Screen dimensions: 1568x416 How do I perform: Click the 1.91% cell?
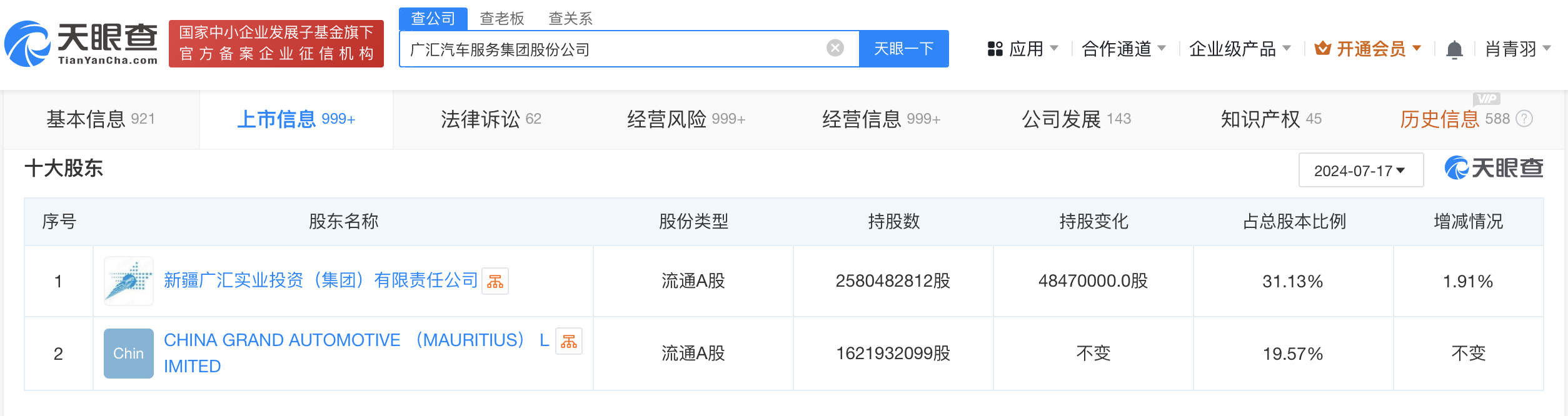[1468, 281]
